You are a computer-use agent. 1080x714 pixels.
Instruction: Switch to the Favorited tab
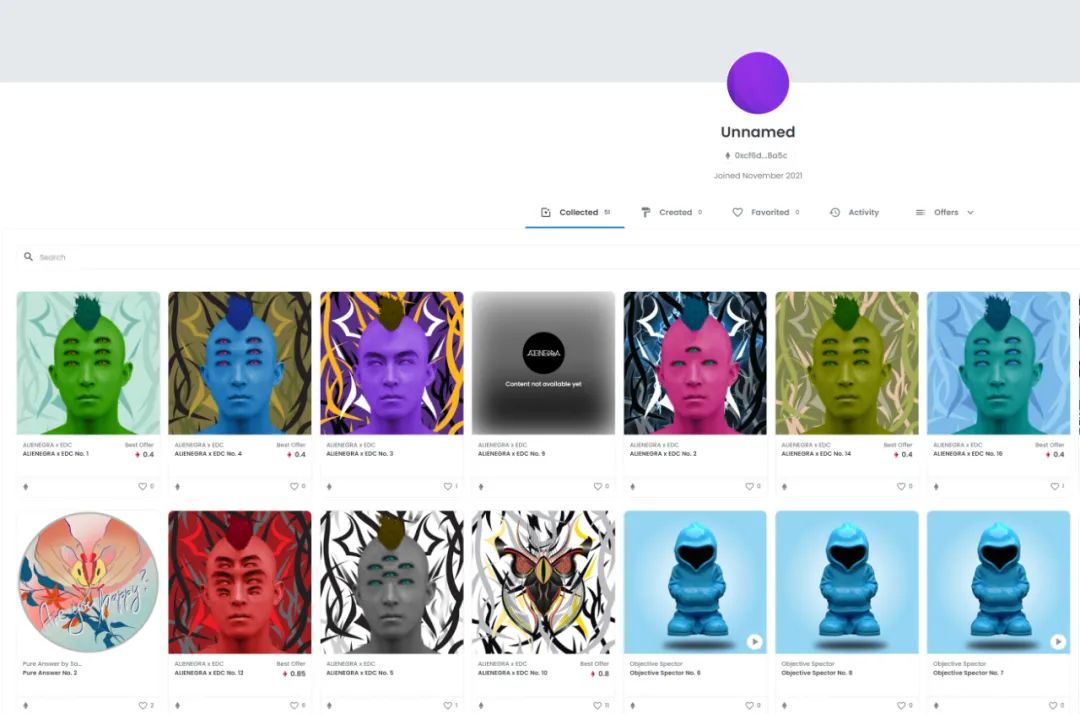coord(765,212)
